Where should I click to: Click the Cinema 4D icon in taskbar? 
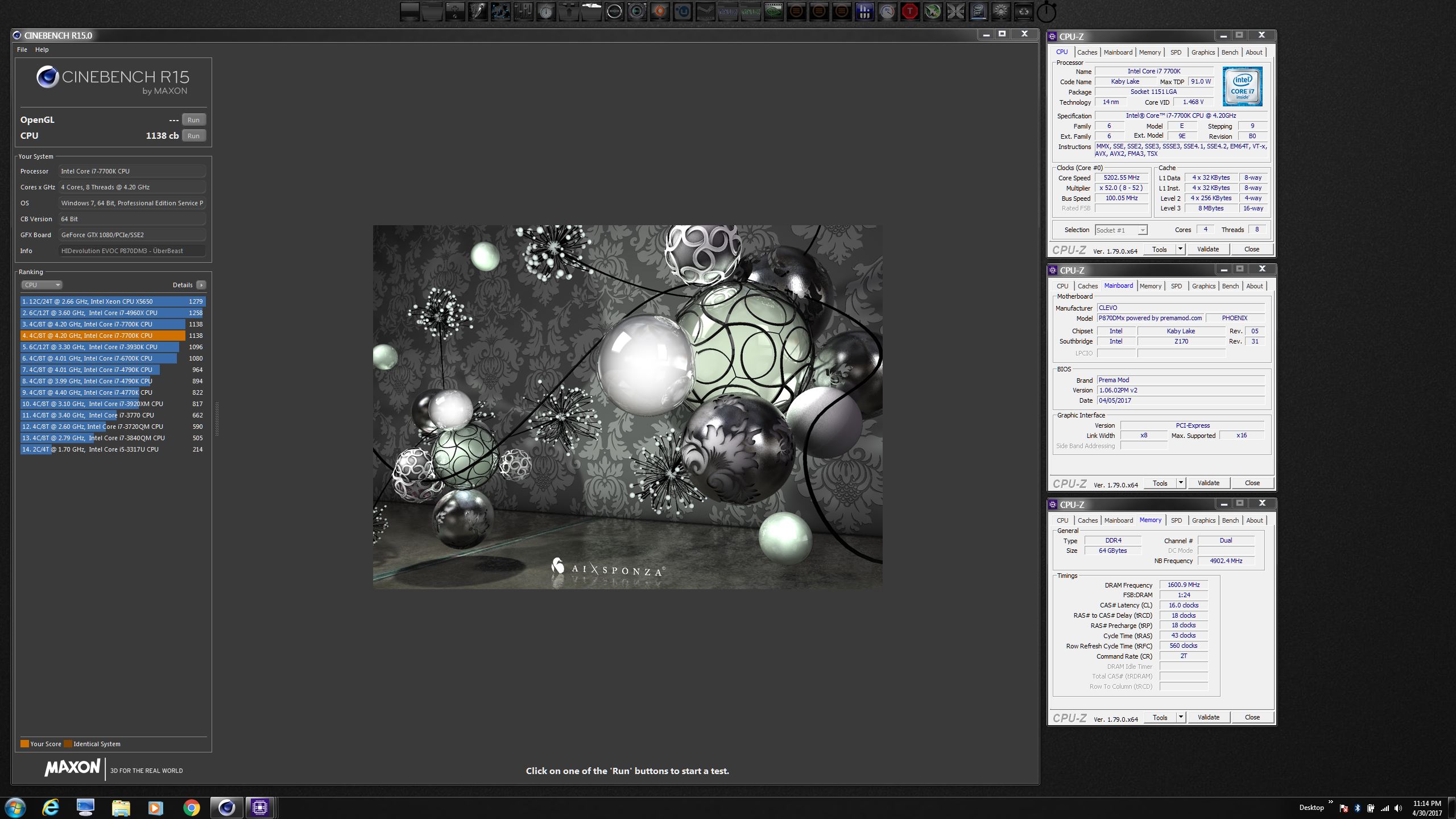click(x=226, y=807)
